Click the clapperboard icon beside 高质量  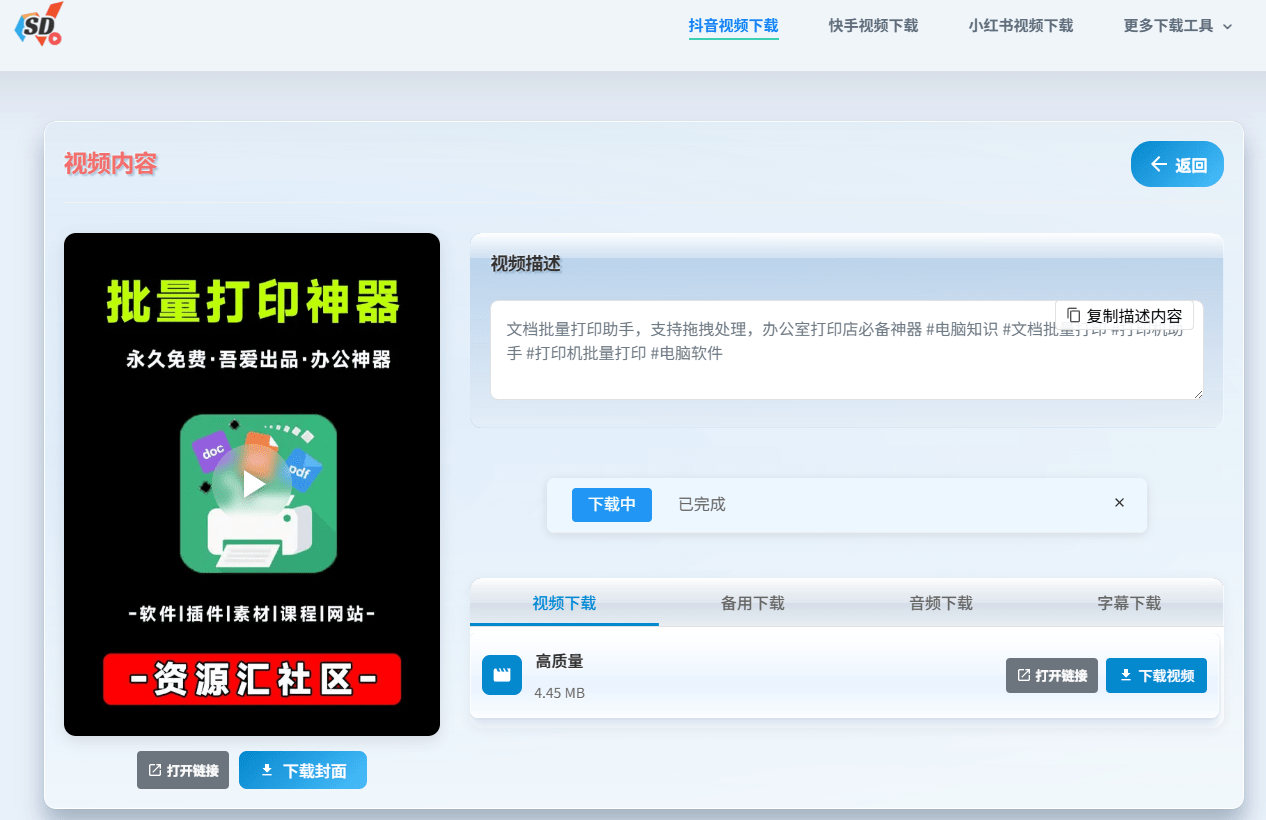501,675
